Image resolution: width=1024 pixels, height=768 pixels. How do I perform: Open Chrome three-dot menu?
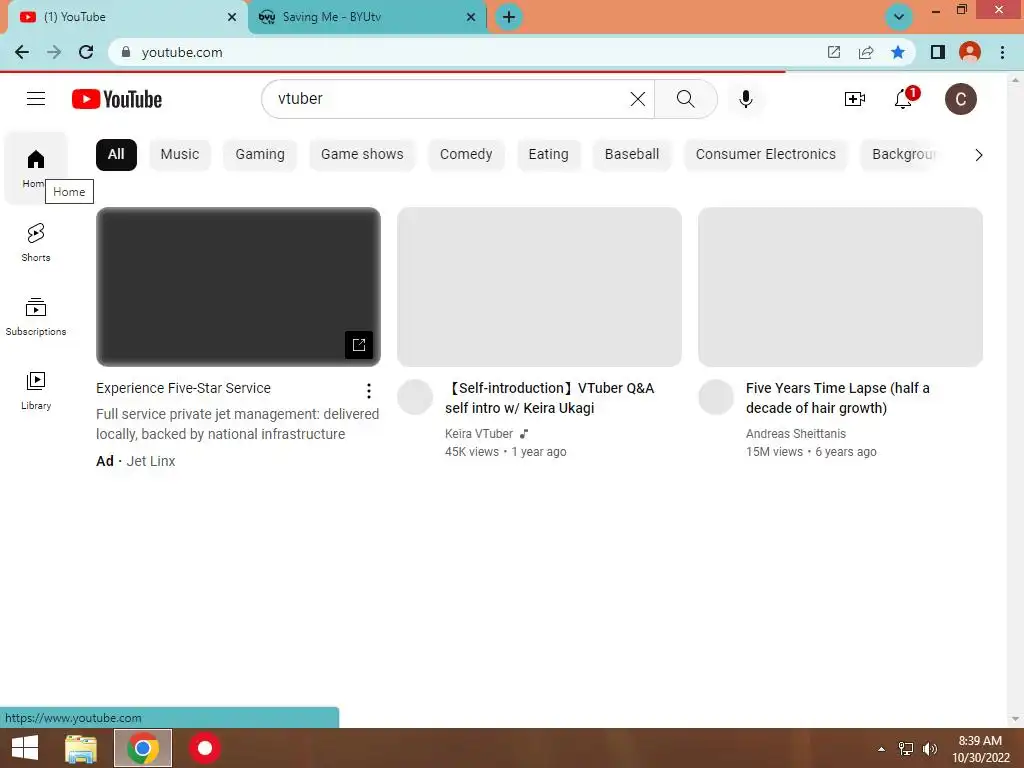point(1002,52)
